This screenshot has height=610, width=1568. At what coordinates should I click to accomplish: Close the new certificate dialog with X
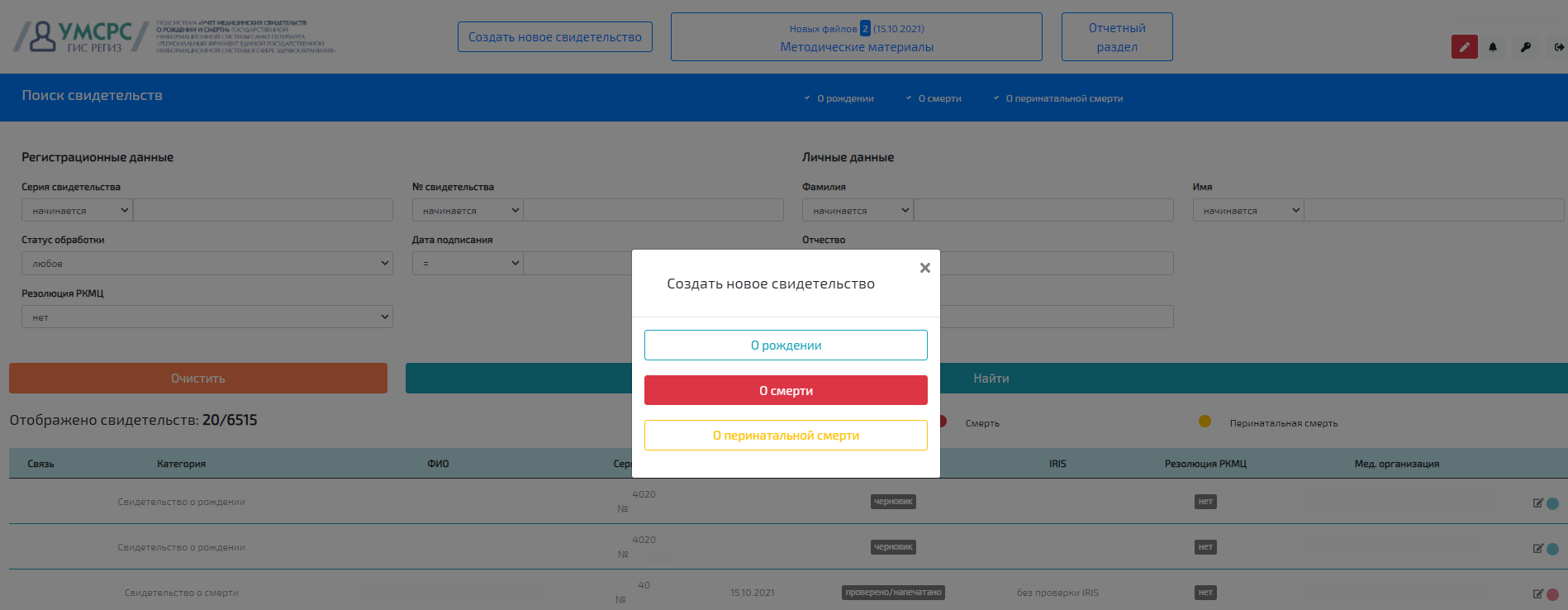(925, 268)
